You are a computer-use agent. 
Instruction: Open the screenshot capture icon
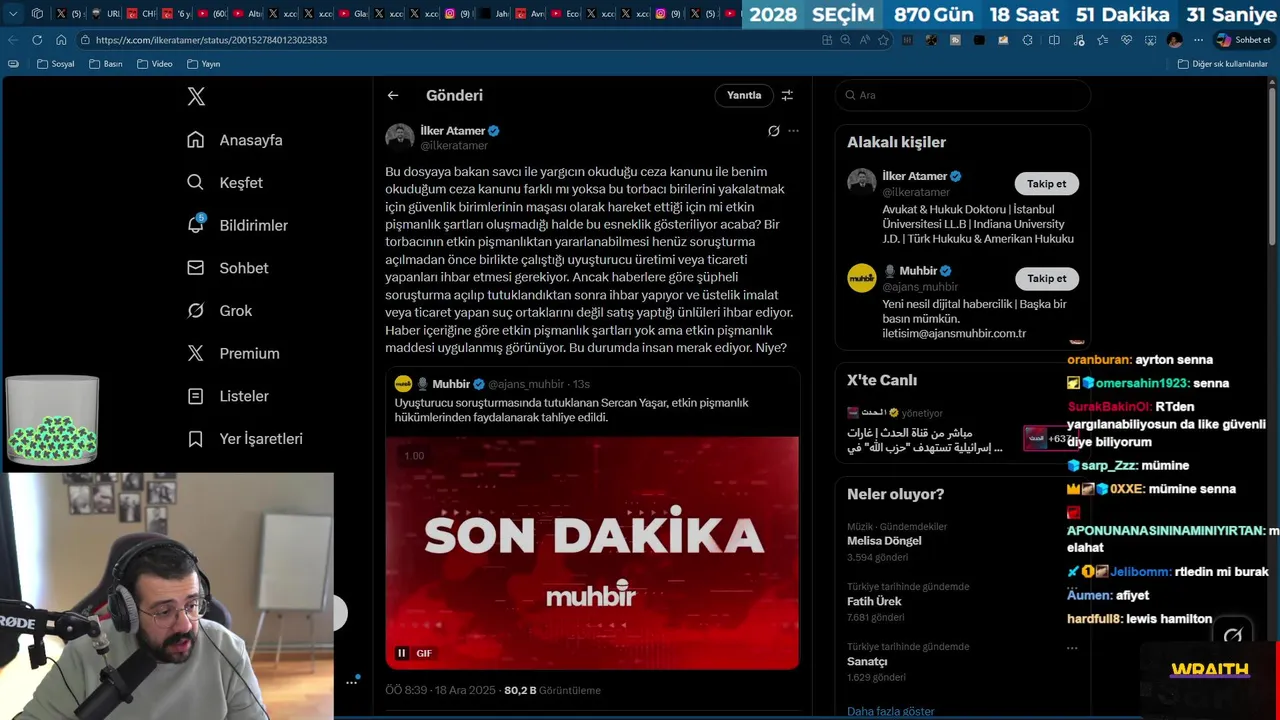1151,40
